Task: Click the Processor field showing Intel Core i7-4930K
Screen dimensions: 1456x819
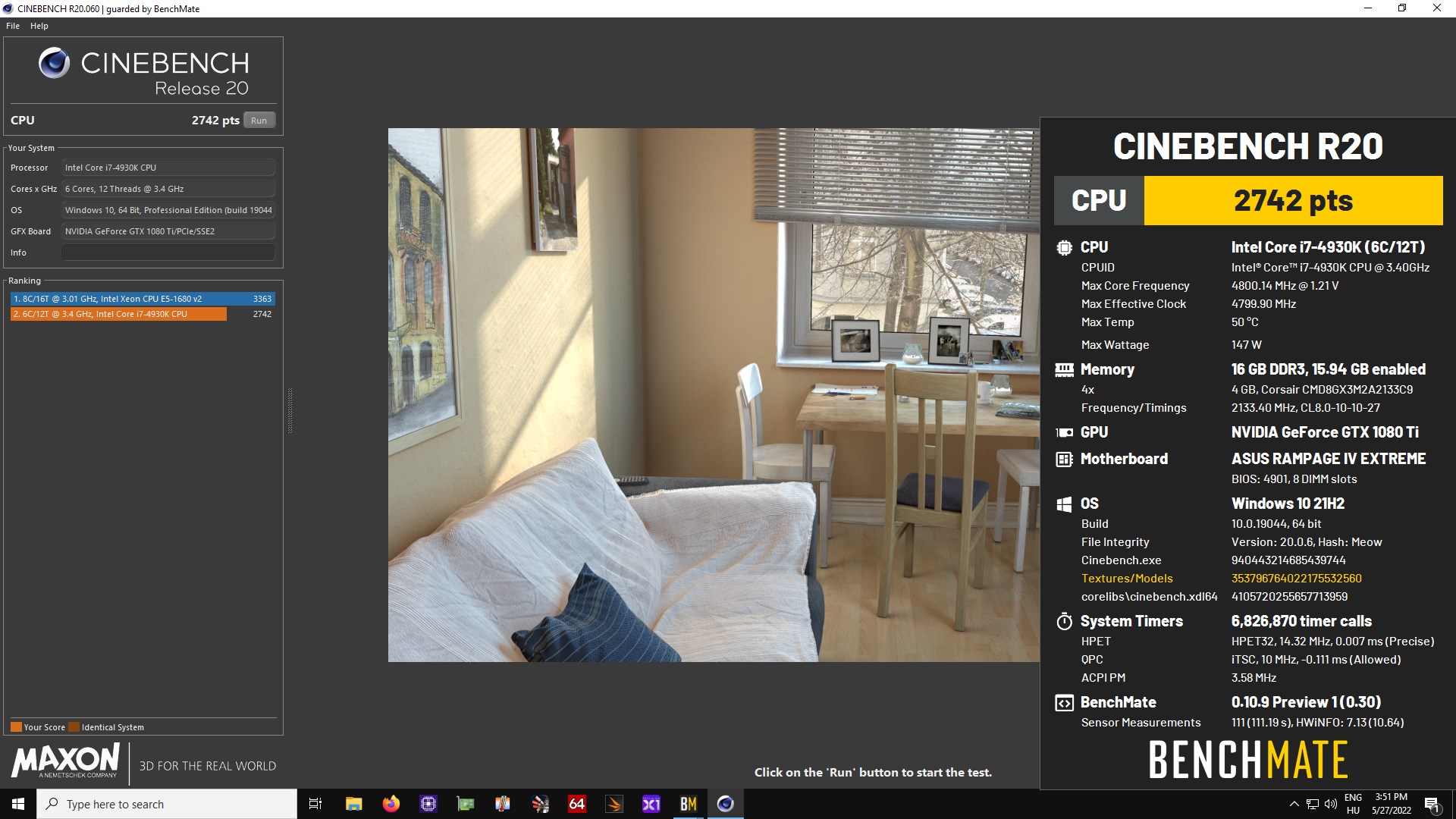Action: [x=168, y=168]
